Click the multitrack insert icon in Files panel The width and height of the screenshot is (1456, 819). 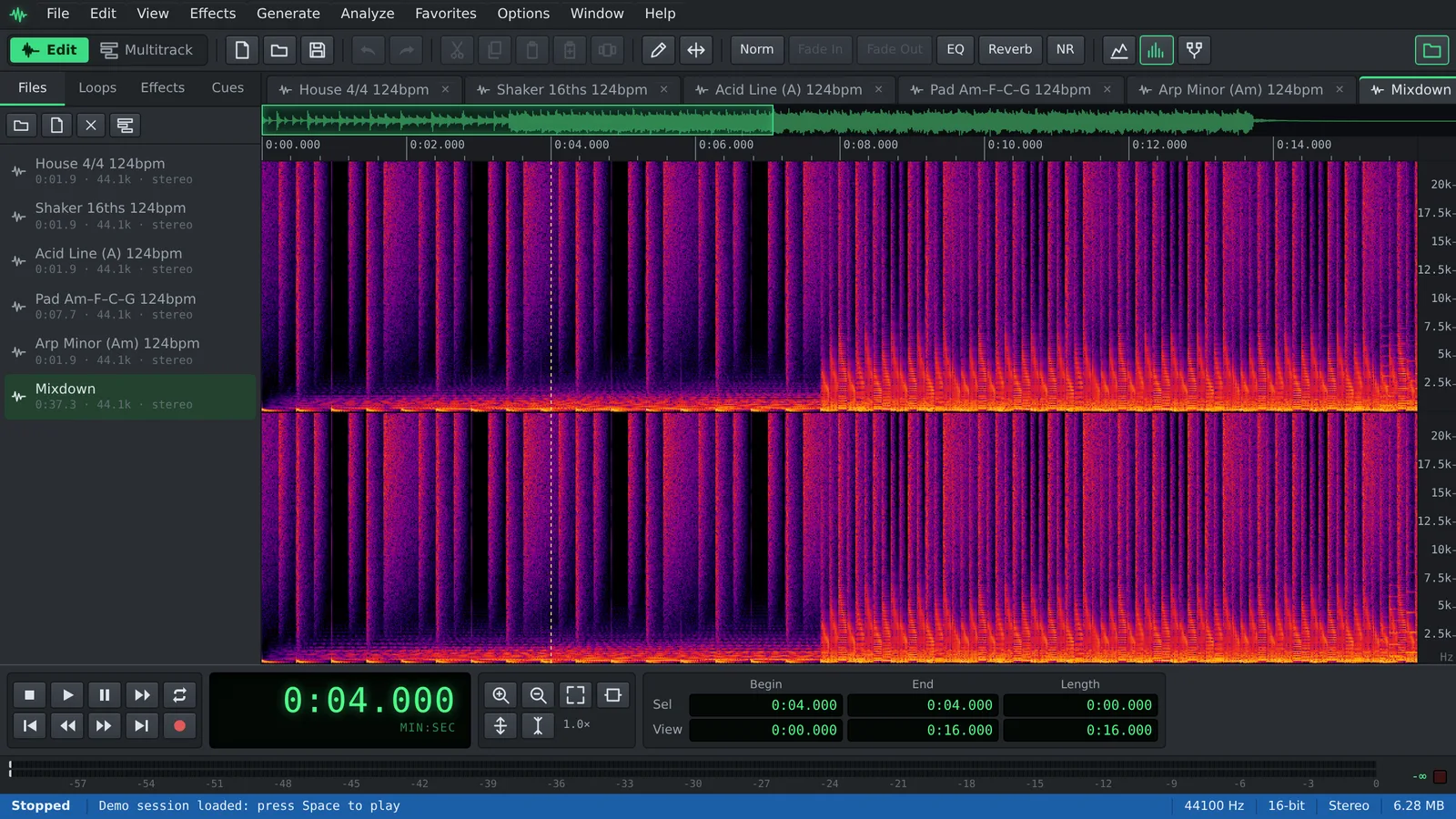click(126, 126)
